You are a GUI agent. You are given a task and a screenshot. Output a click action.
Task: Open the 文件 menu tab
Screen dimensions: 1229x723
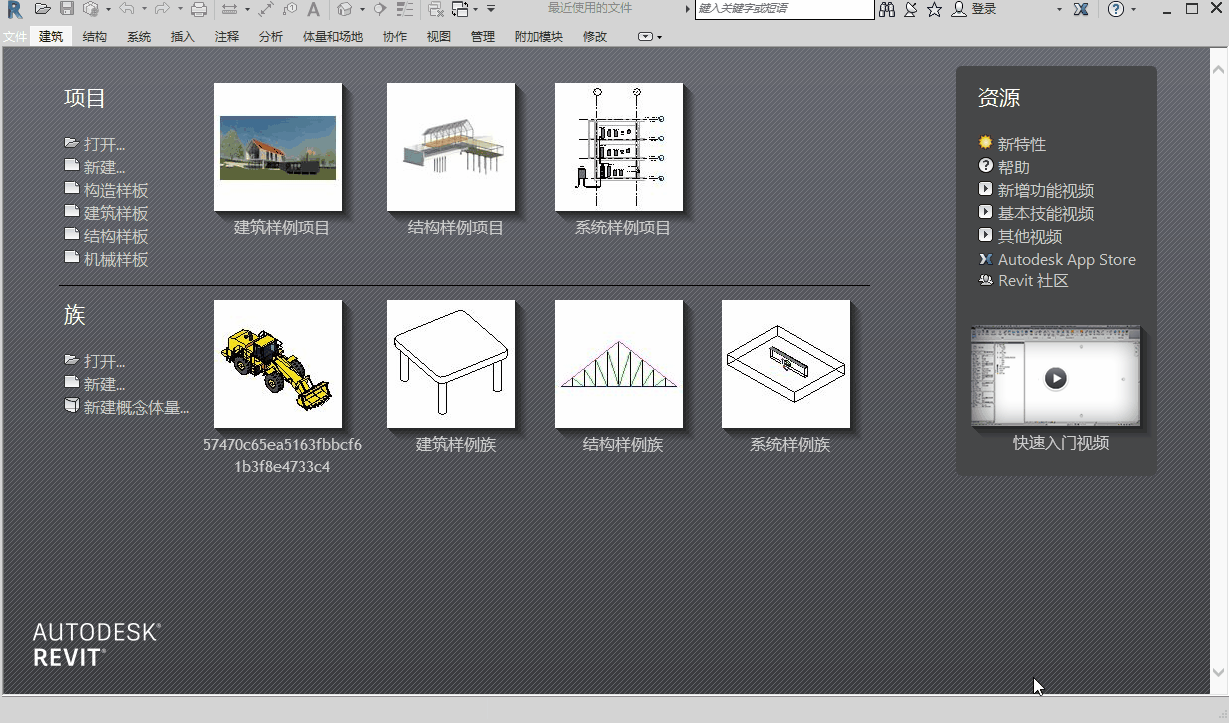coord(15,37)
